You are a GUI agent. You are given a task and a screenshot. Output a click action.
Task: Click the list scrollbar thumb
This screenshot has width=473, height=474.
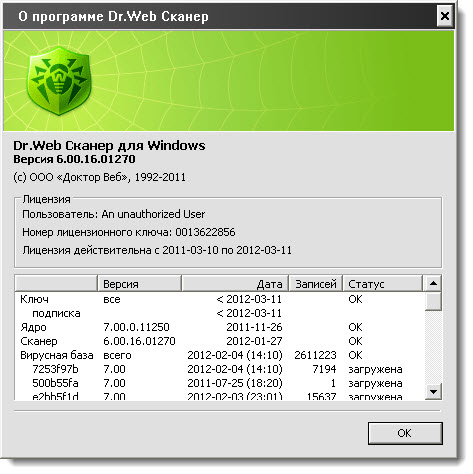tap(433, 301)
